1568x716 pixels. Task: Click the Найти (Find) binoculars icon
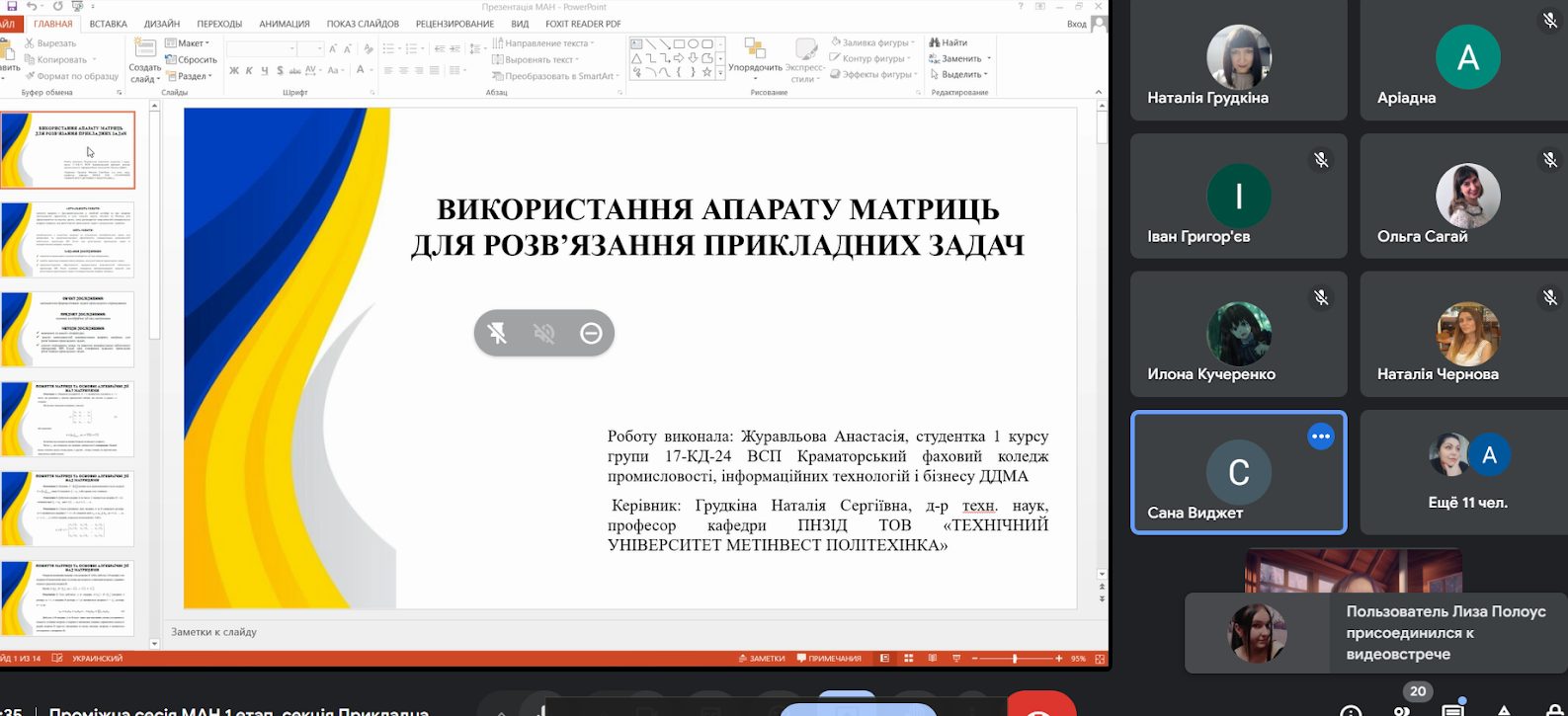point(935,42)
